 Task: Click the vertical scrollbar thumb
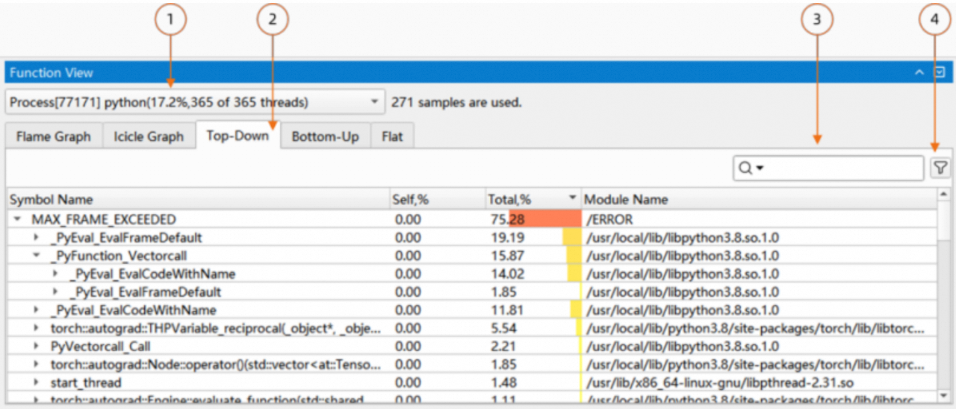click(944, 222)
